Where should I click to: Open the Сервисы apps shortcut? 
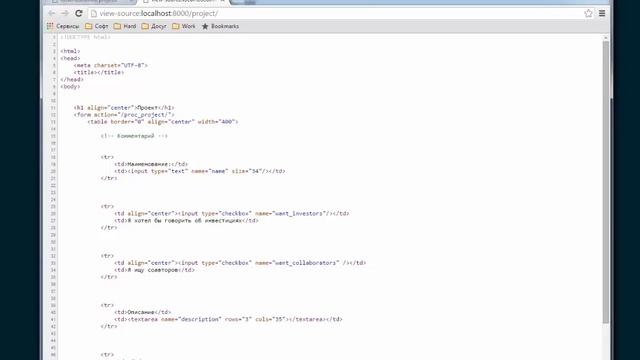click(x=63, y=26)
